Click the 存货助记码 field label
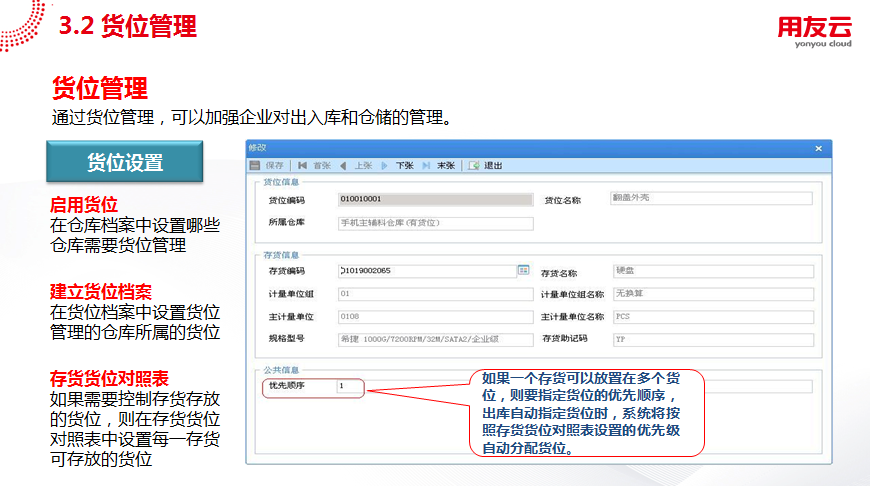The height and width of the screenshot is (486, 870). (565, 338)
